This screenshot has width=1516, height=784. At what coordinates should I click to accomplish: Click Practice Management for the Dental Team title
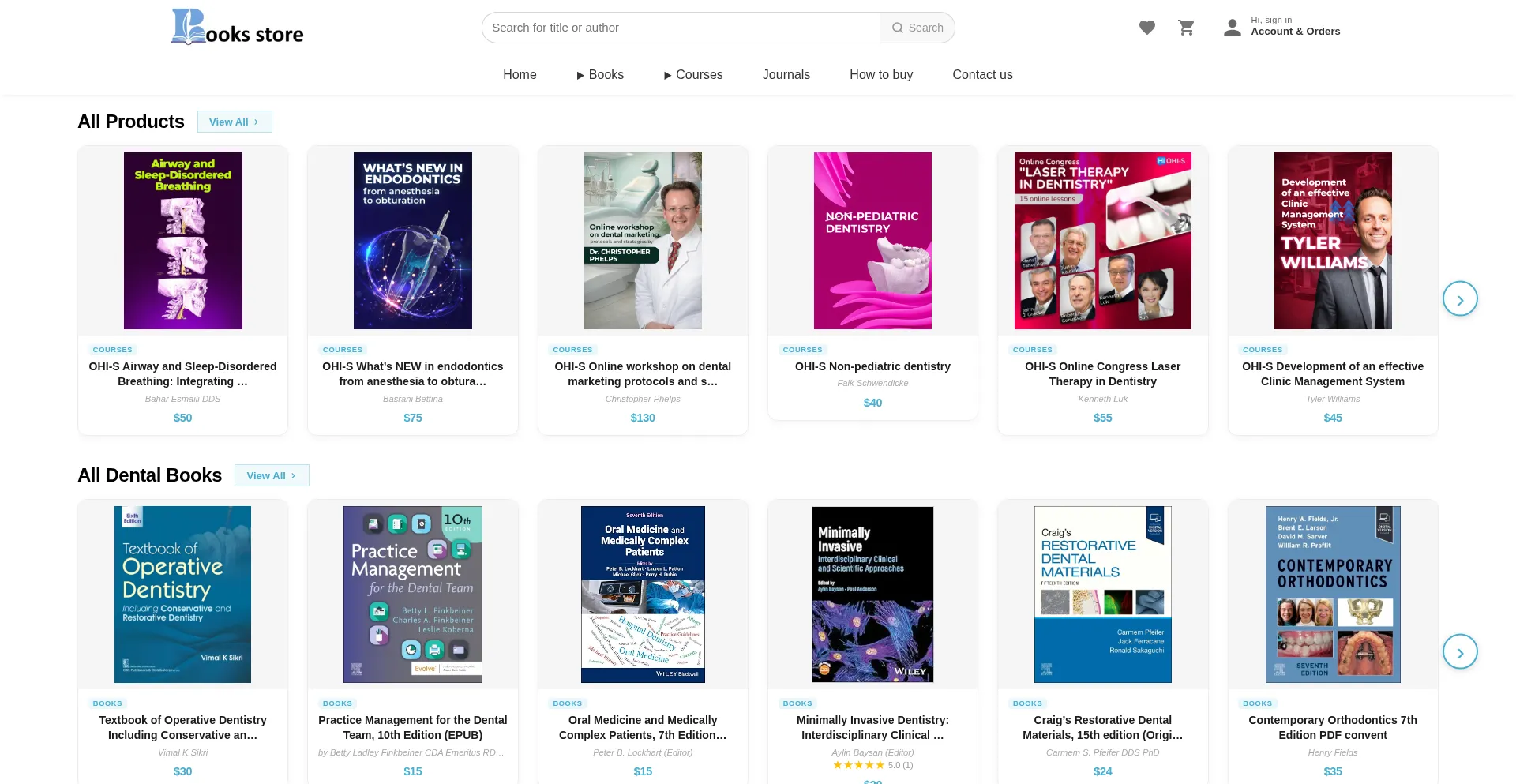pos(413,727)
